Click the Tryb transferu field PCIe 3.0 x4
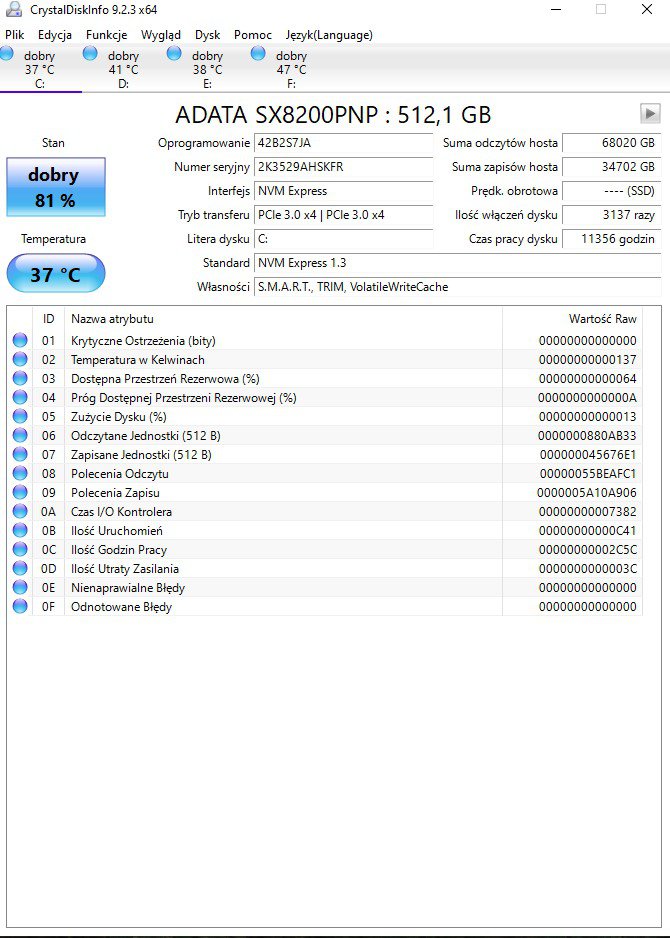670x938 pixels. [x=343, y=215]
